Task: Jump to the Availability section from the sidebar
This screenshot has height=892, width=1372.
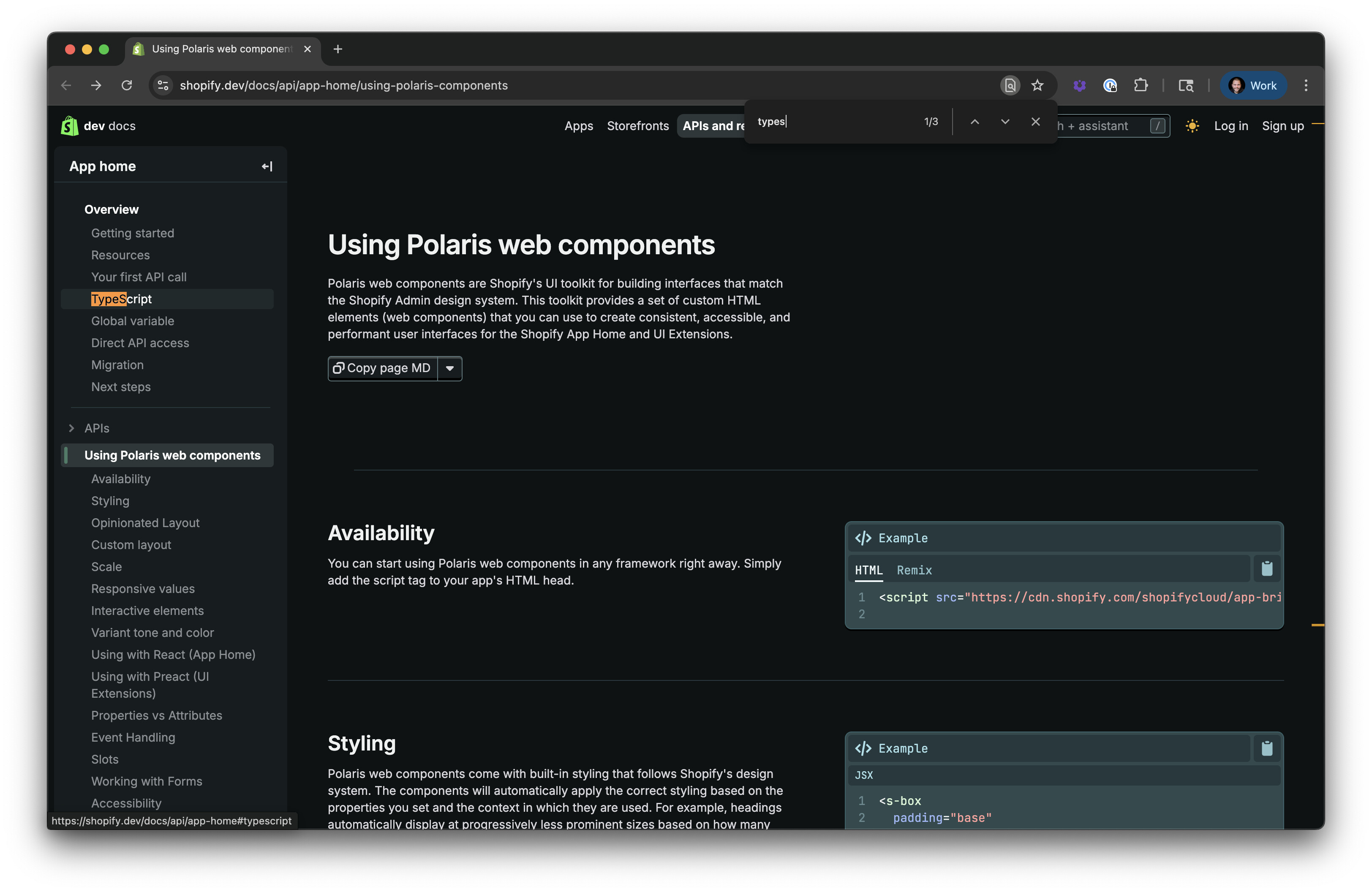Action: pos(120,479)
